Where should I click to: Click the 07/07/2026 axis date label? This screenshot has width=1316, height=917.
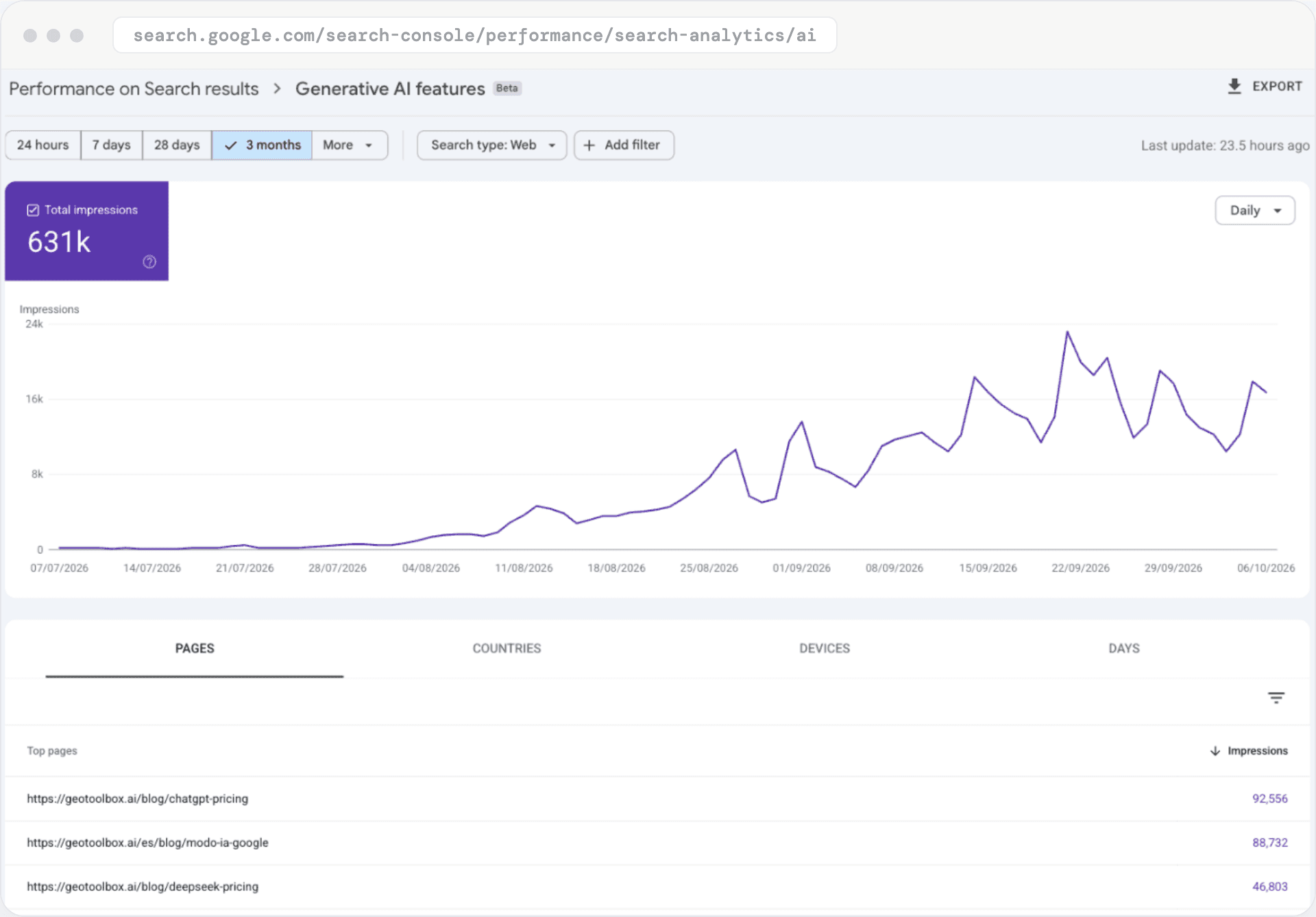coord(59,568)
